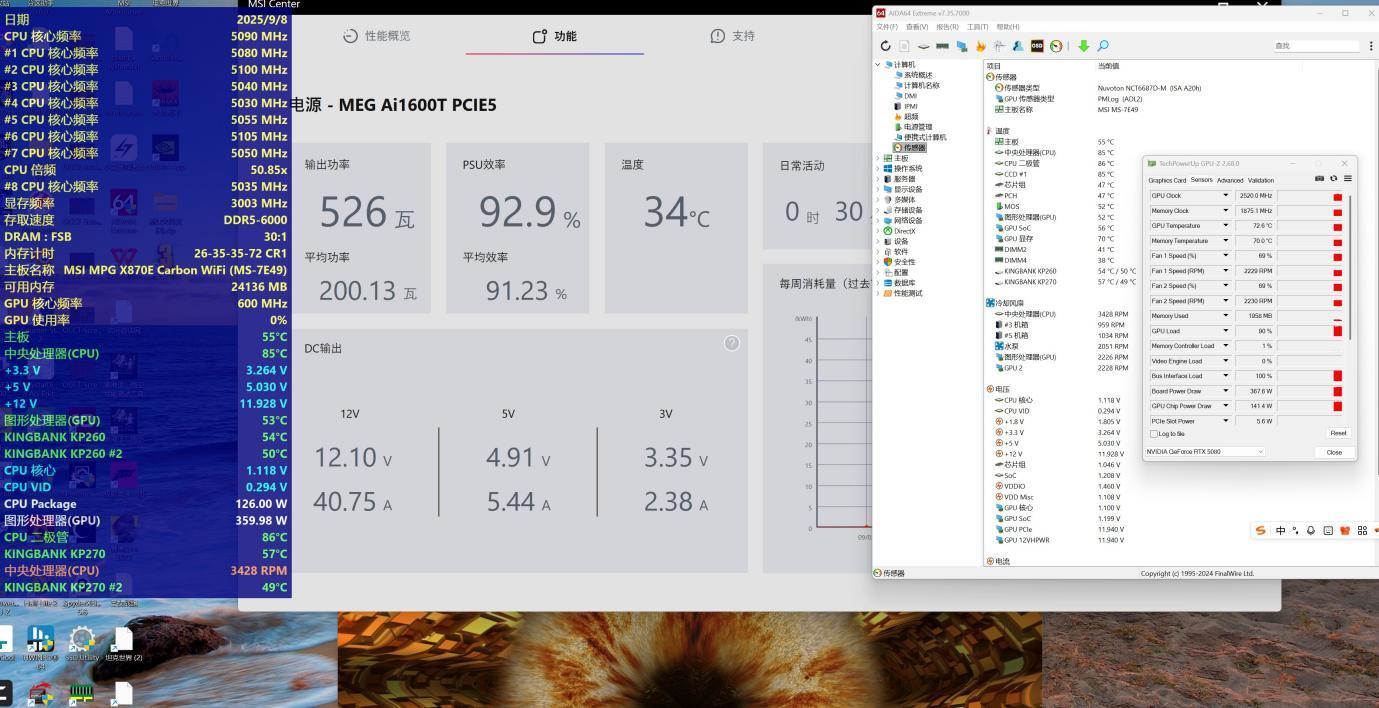Click the AIDA64 sensor gauge toolbar icon

[1056, 46]
